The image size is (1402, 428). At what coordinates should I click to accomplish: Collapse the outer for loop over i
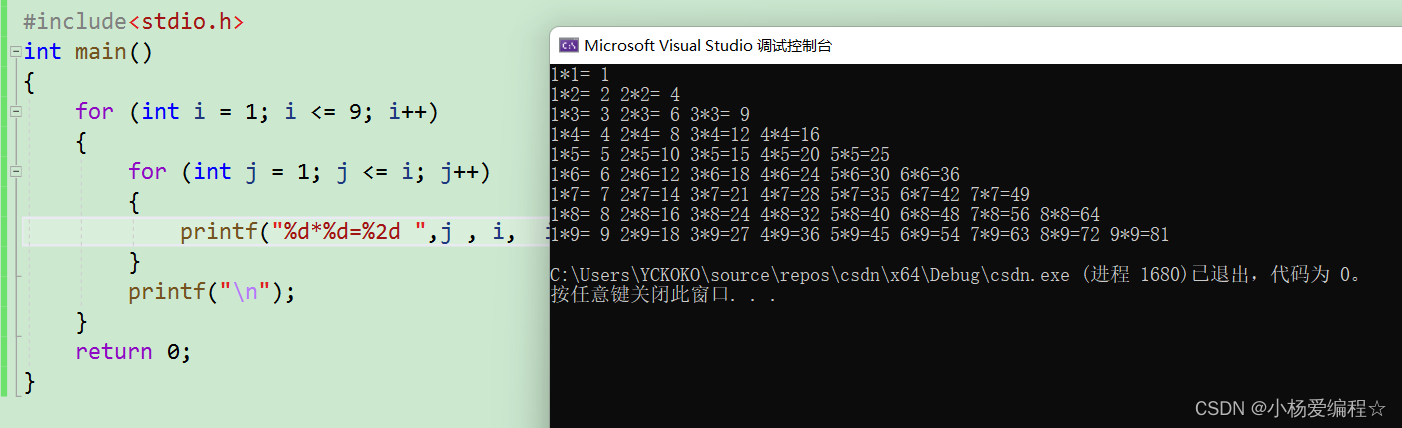(14, 112)
